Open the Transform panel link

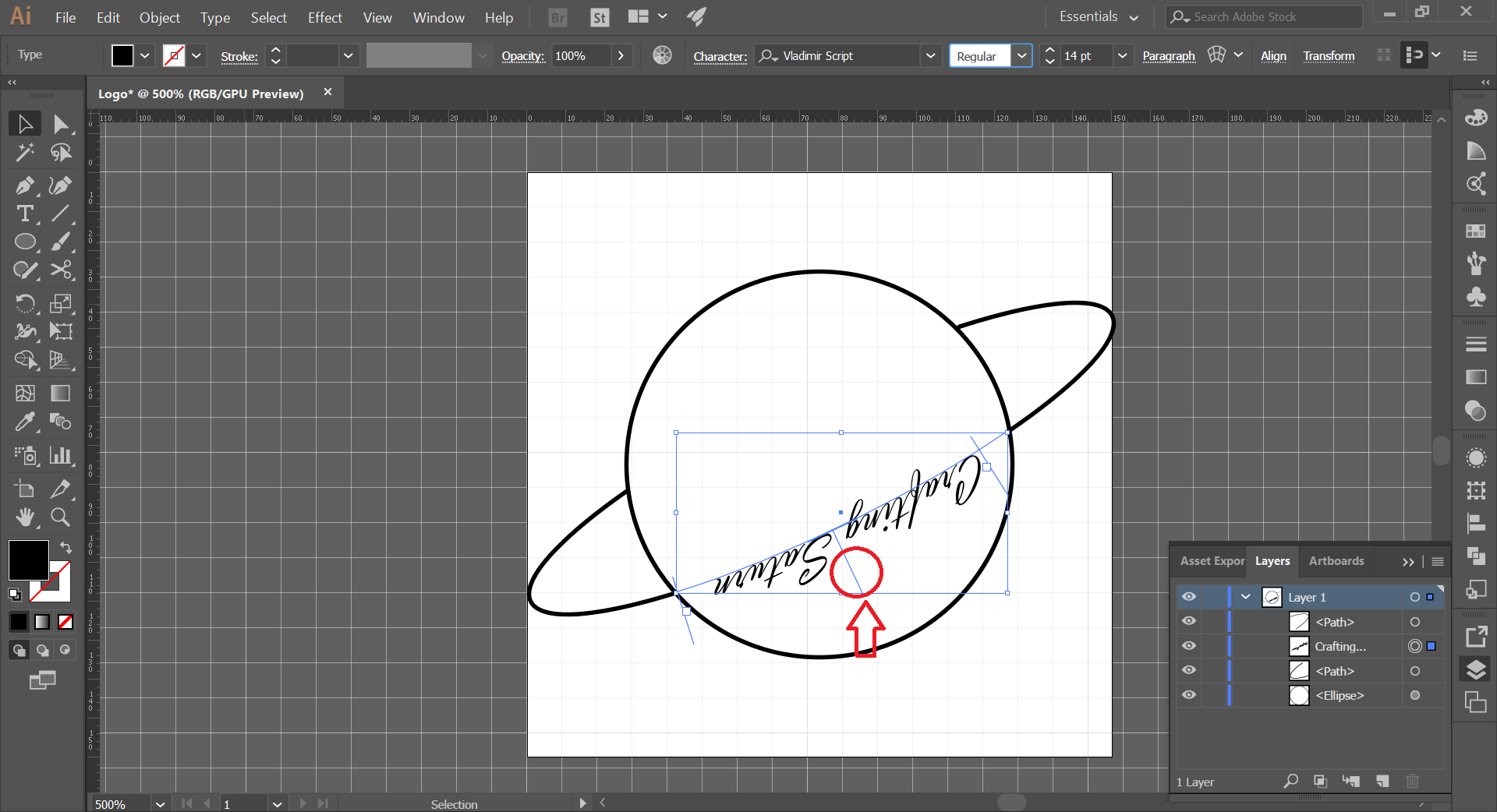[1329, 56]
